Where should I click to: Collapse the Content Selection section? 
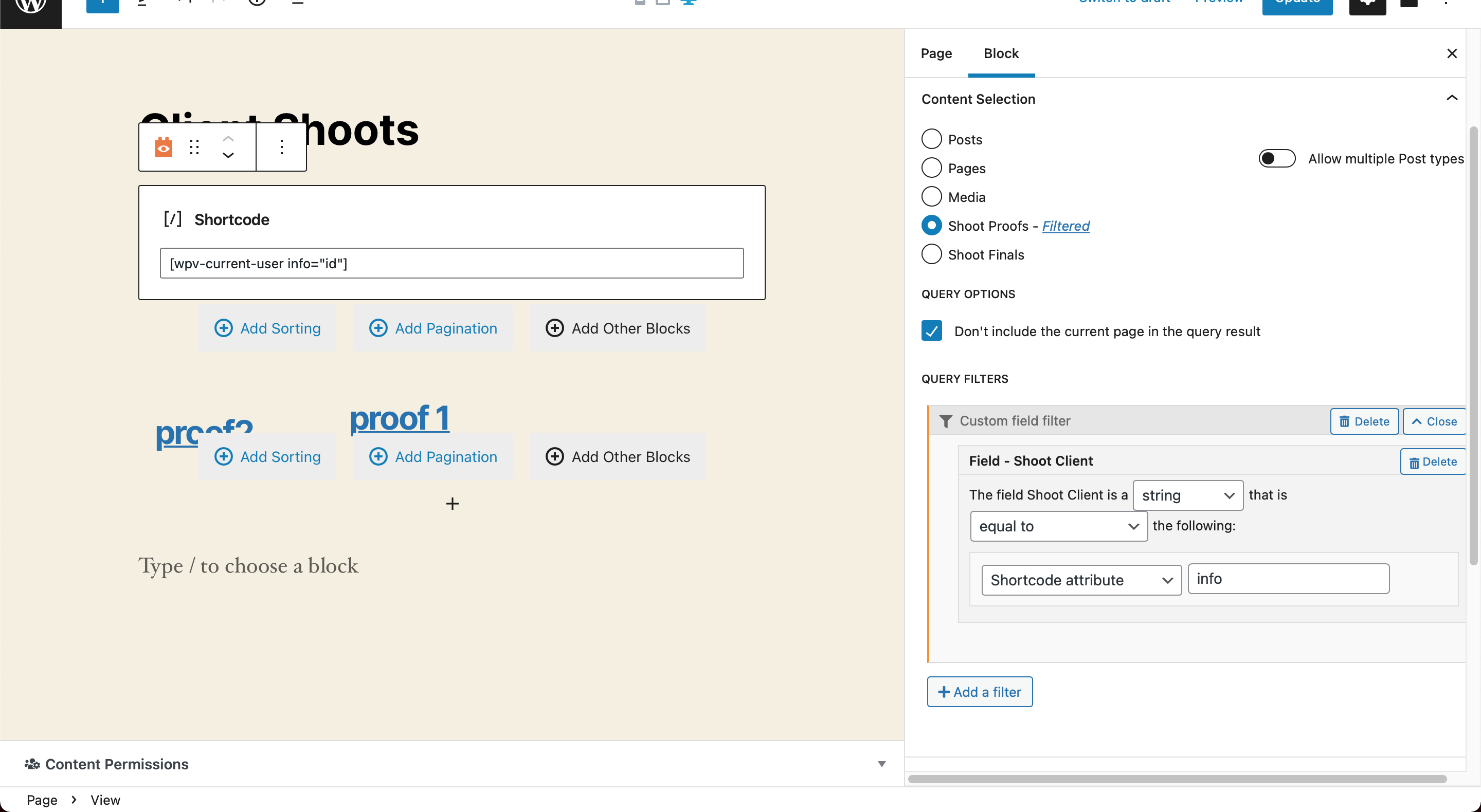pos(1451,98)
